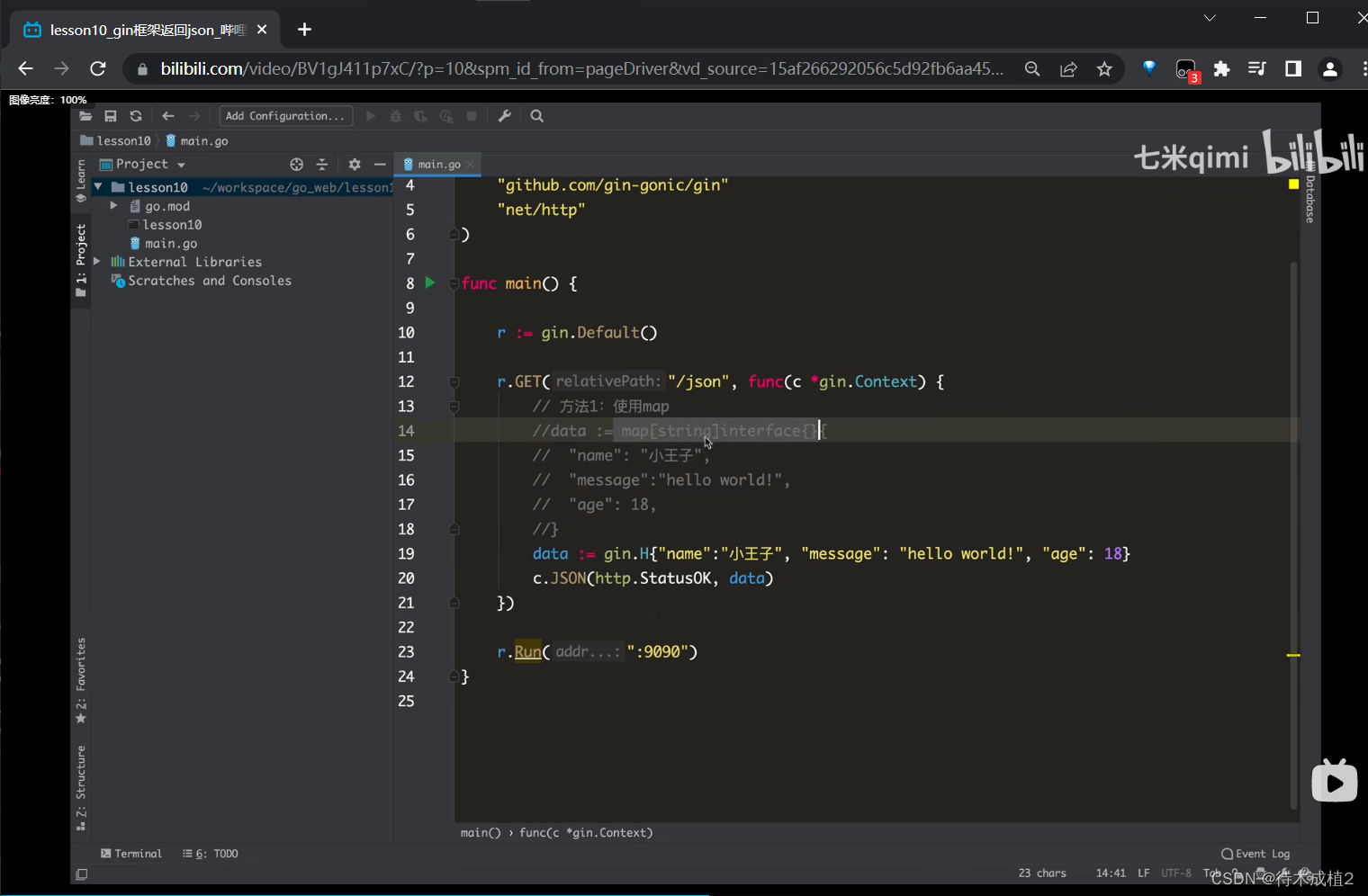The height and width of the screenshot is (896, 1368).
Task: Open the 2: Favorites side tab
Action: click(x=81, y=681)
